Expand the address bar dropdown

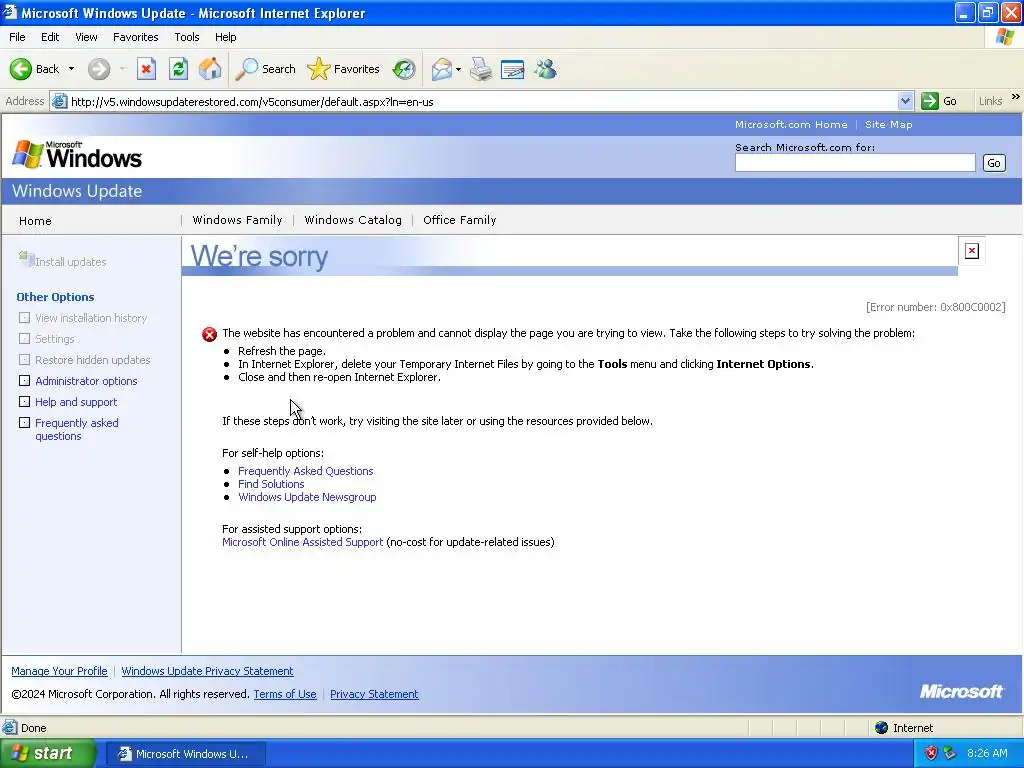pyautogui.click(x=905, y=101)
